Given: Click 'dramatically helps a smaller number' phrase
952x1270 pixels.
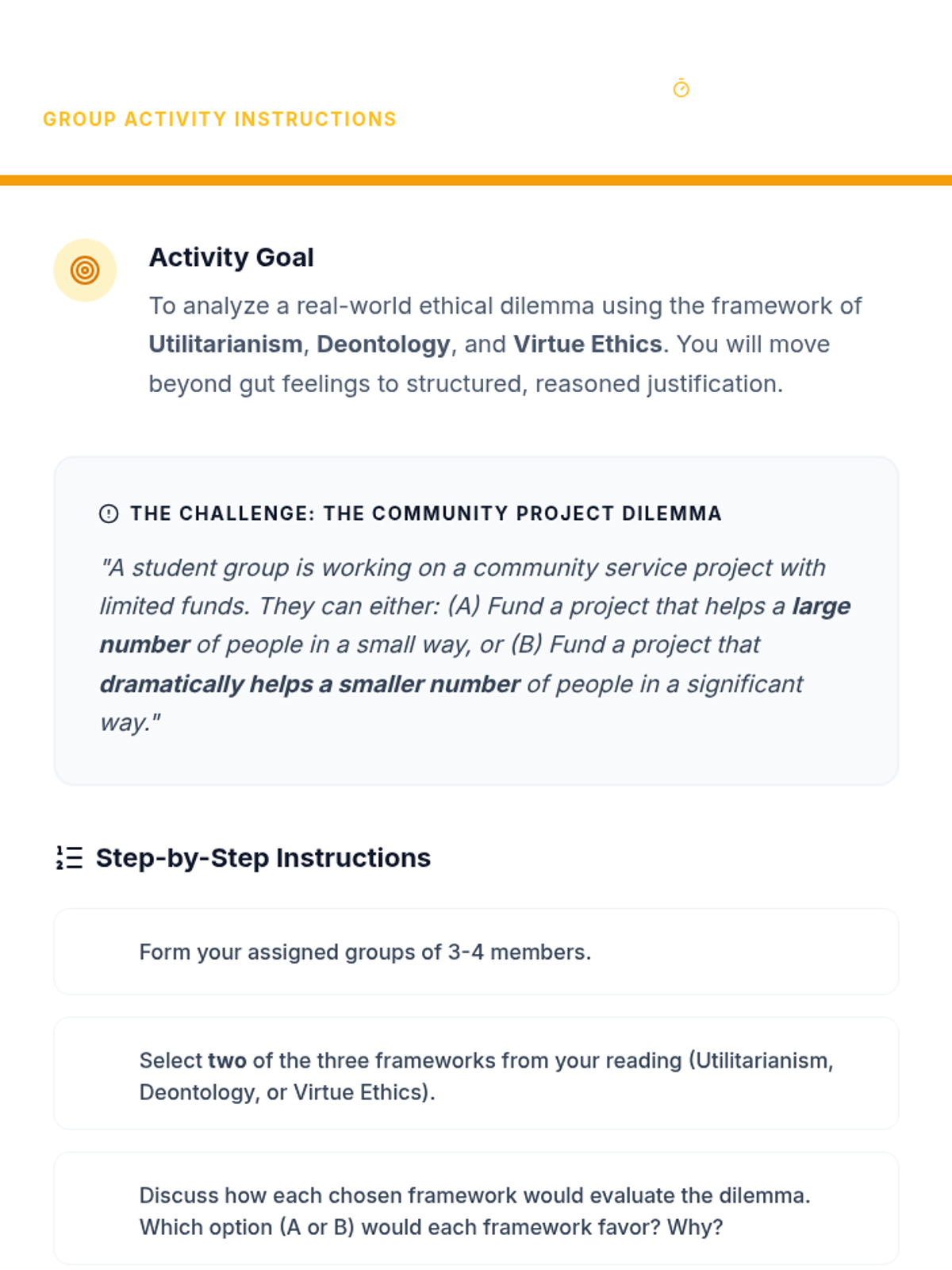Looking at the screenshot, I should [309, 684].
